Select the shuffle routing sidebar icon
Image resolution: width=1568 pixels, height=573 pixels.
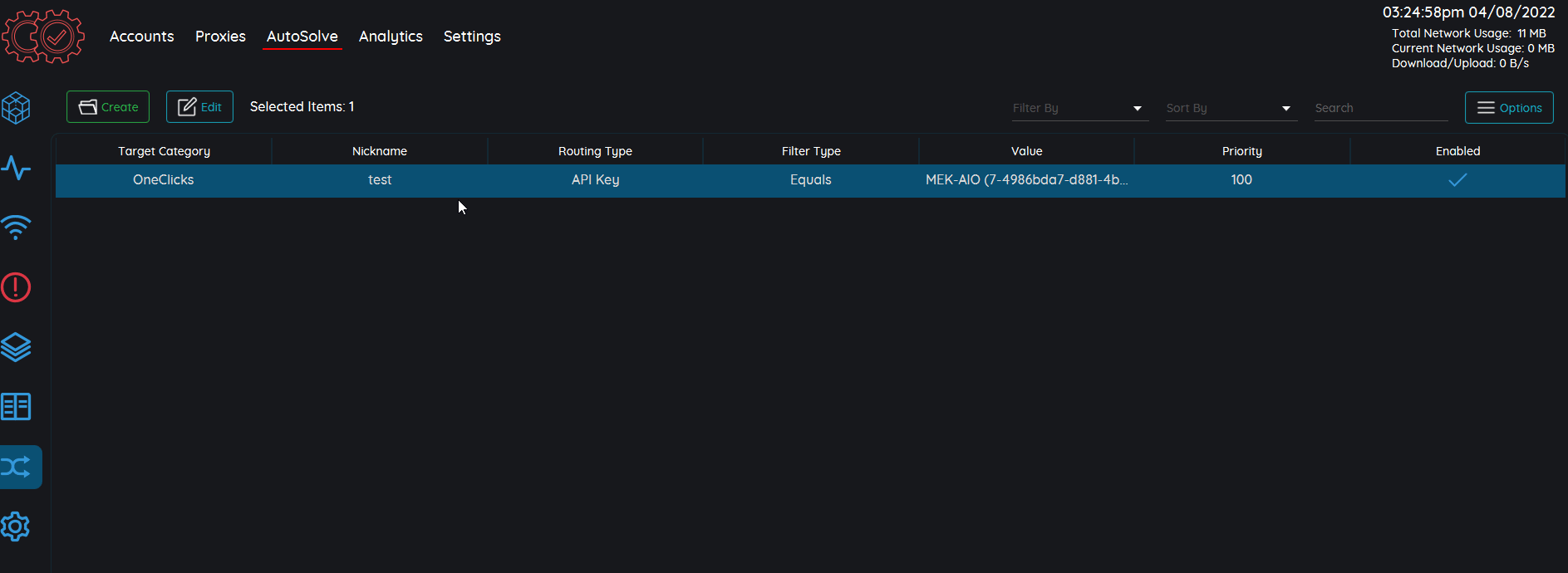tap(18, 467)
